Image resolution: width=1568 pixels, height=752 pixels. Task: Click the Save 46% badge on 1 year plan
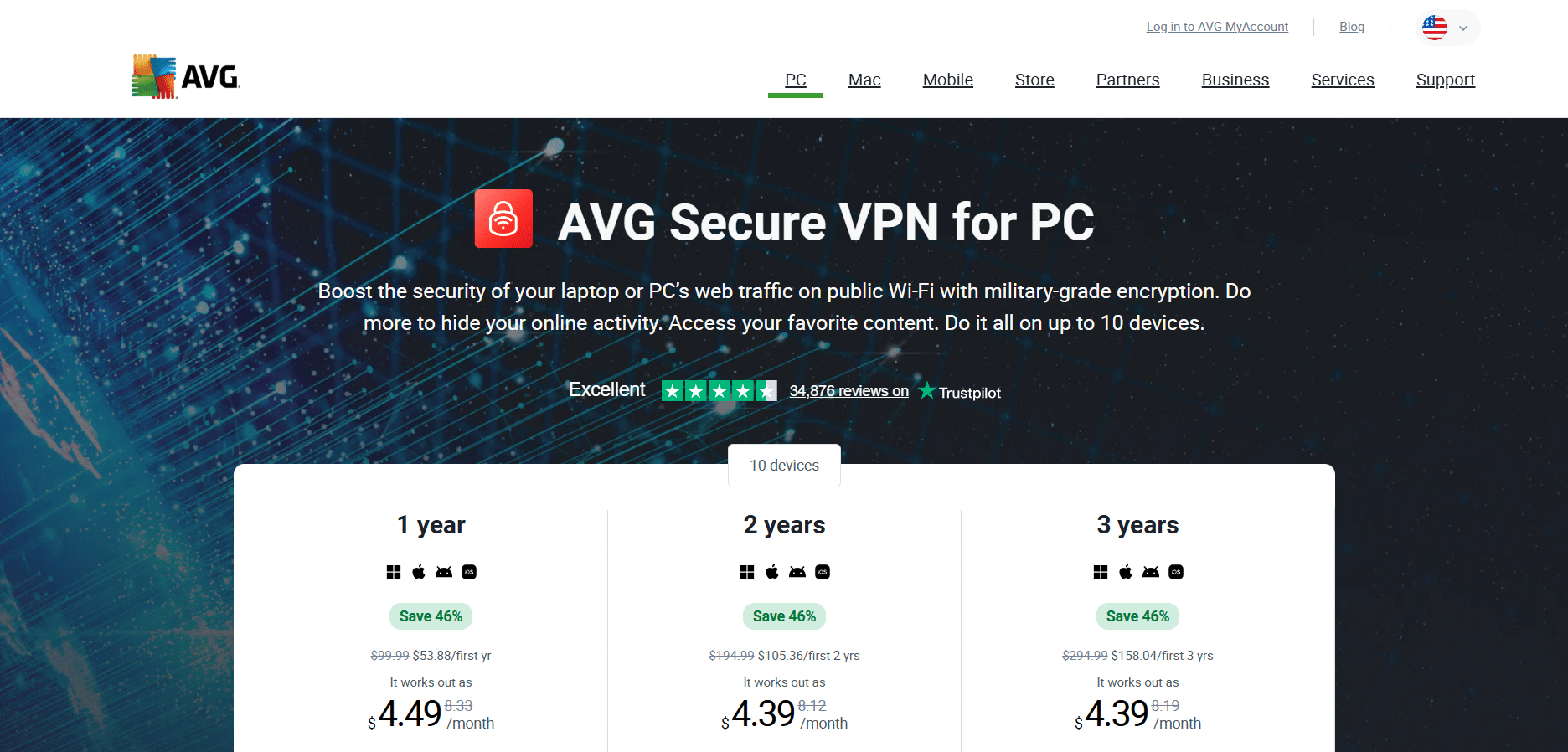[431, 616]
